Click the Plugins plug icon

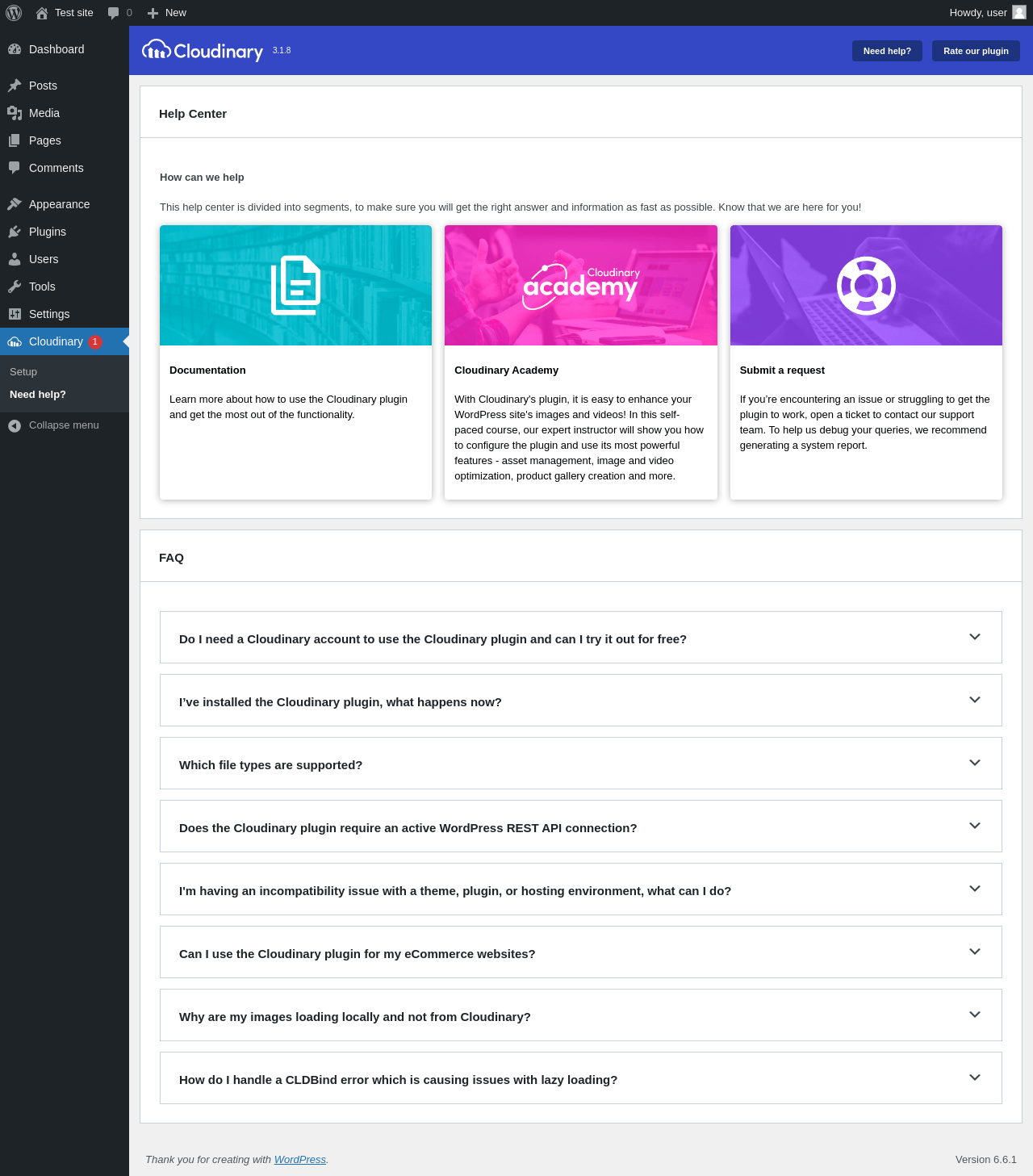[15, 232]
